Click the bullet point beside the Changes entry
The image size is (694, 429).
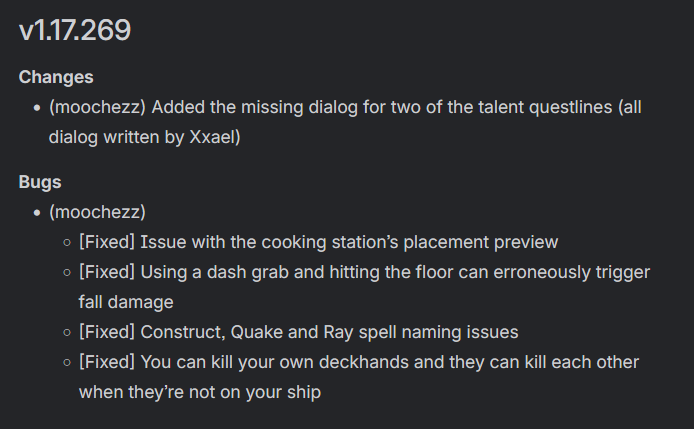(x=37, y=108)
